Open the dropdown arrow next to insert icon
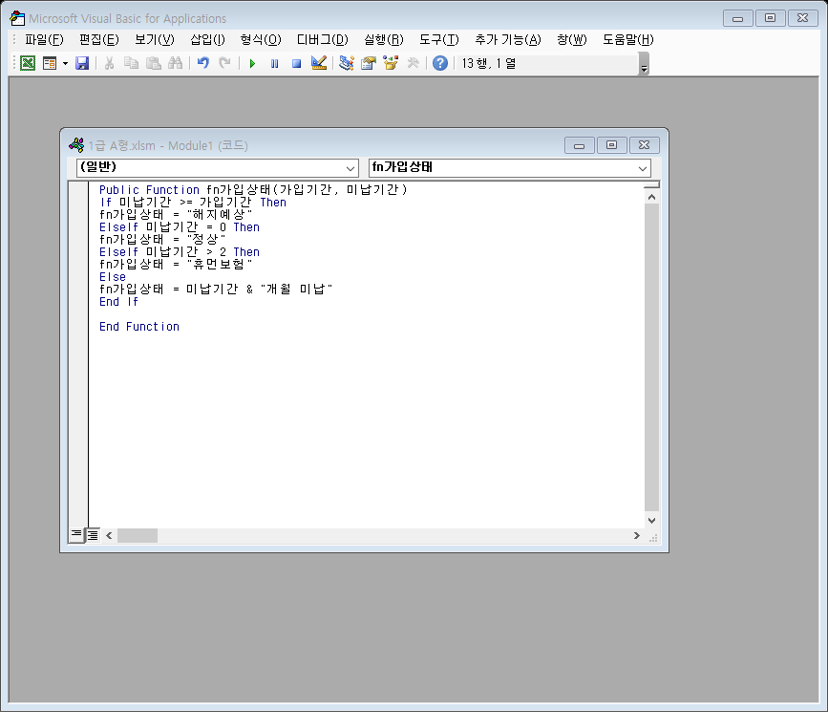The width and height of the screenshot is (828, 712). (x=65, y=63)
